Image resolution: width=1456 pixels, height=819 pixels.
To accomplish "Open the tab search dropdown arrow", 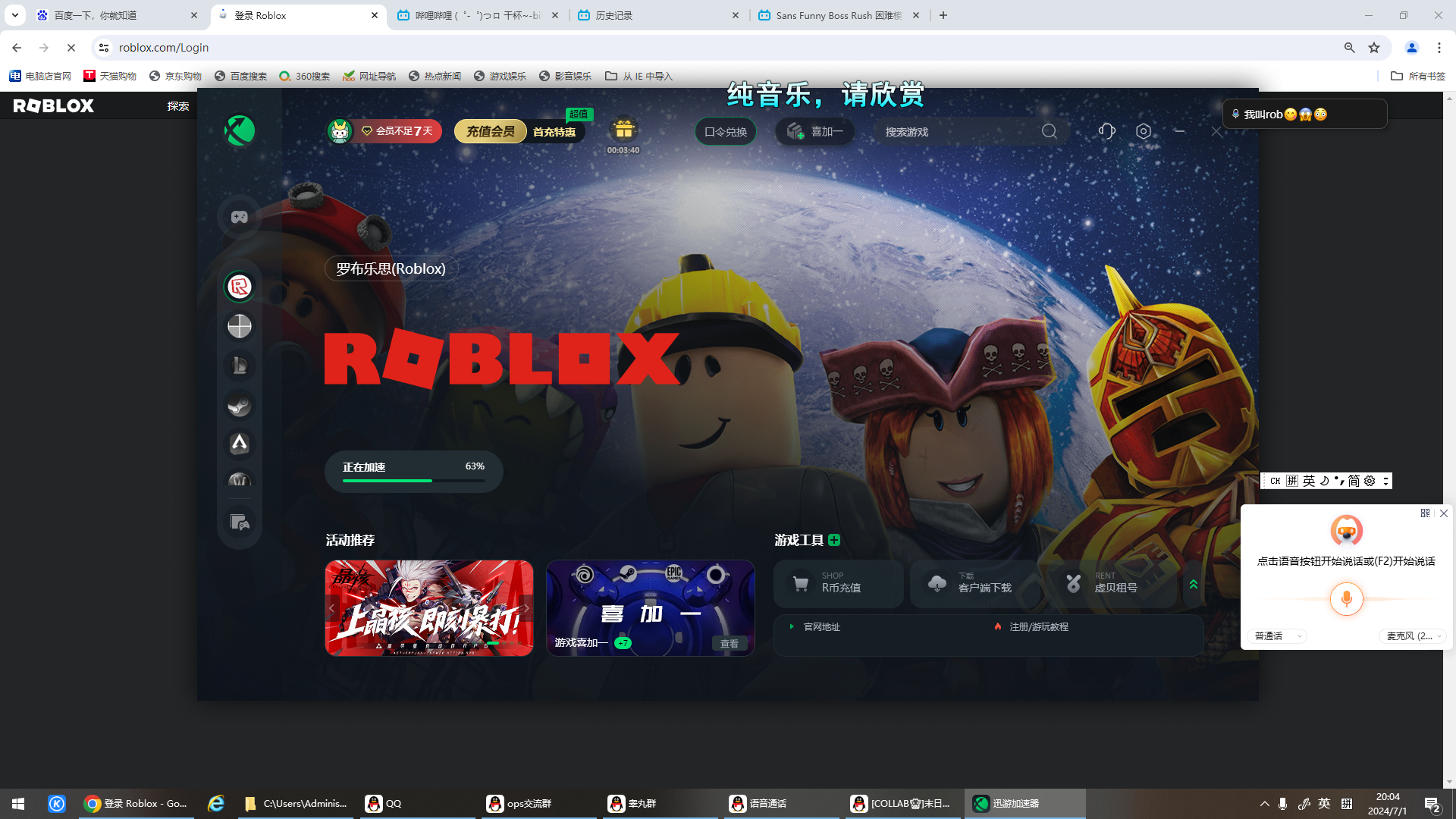I will click(14, 15).
